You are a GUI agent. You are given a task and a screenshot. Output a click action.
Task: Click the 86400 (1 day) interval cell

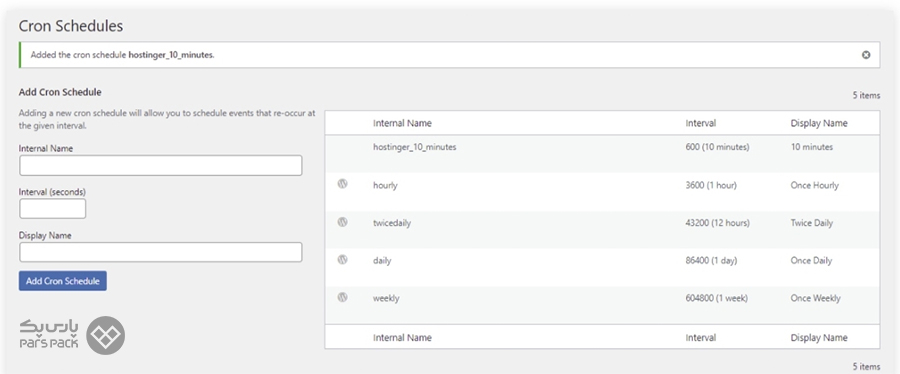pos(711,260)
